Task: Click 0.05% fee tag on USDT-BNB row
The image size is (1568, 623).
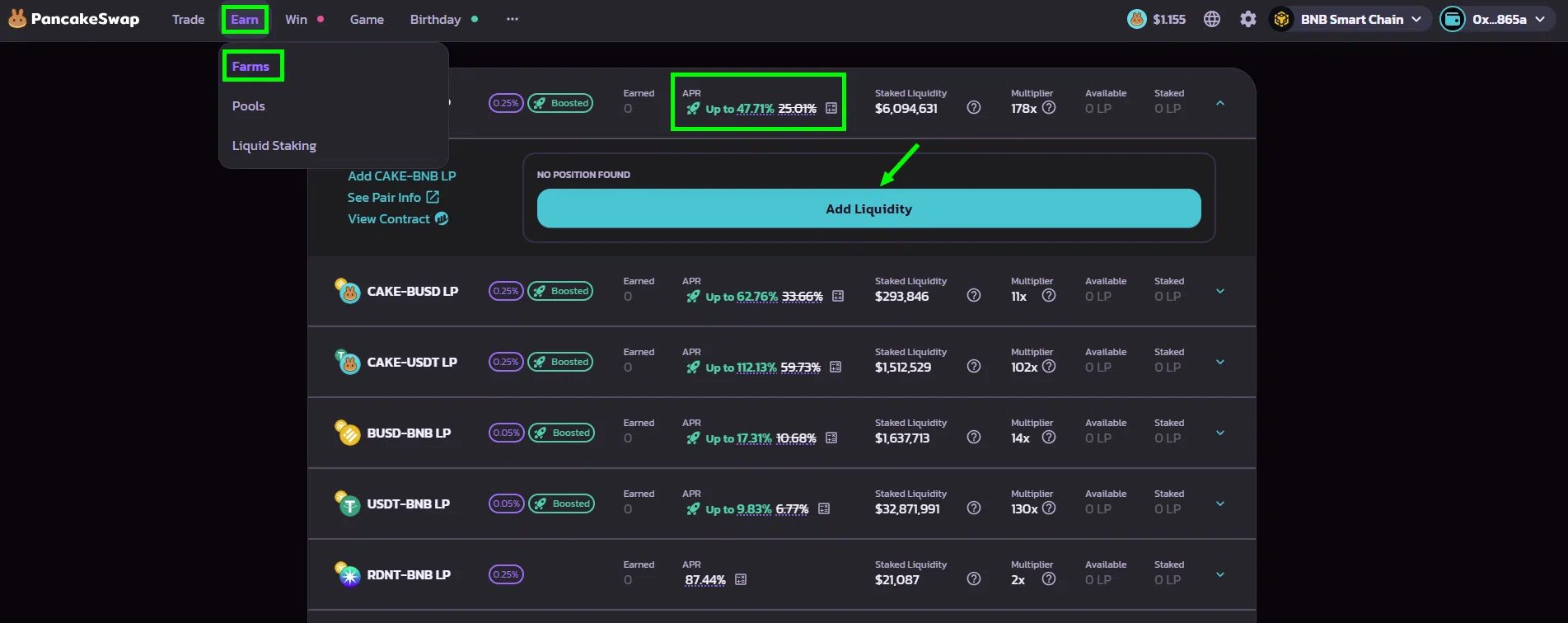Action: click(506, 504)
